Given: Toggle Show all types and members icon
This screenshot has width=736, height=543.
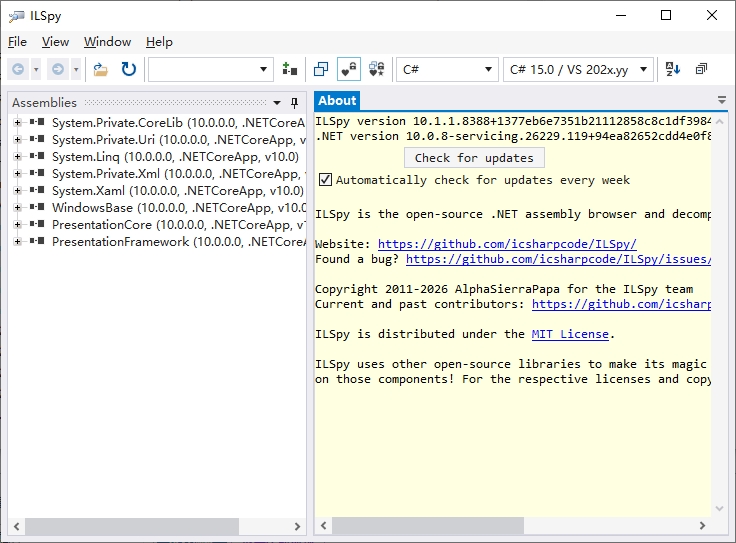Looking at the screenshot, I should click(x=376, y=69).
